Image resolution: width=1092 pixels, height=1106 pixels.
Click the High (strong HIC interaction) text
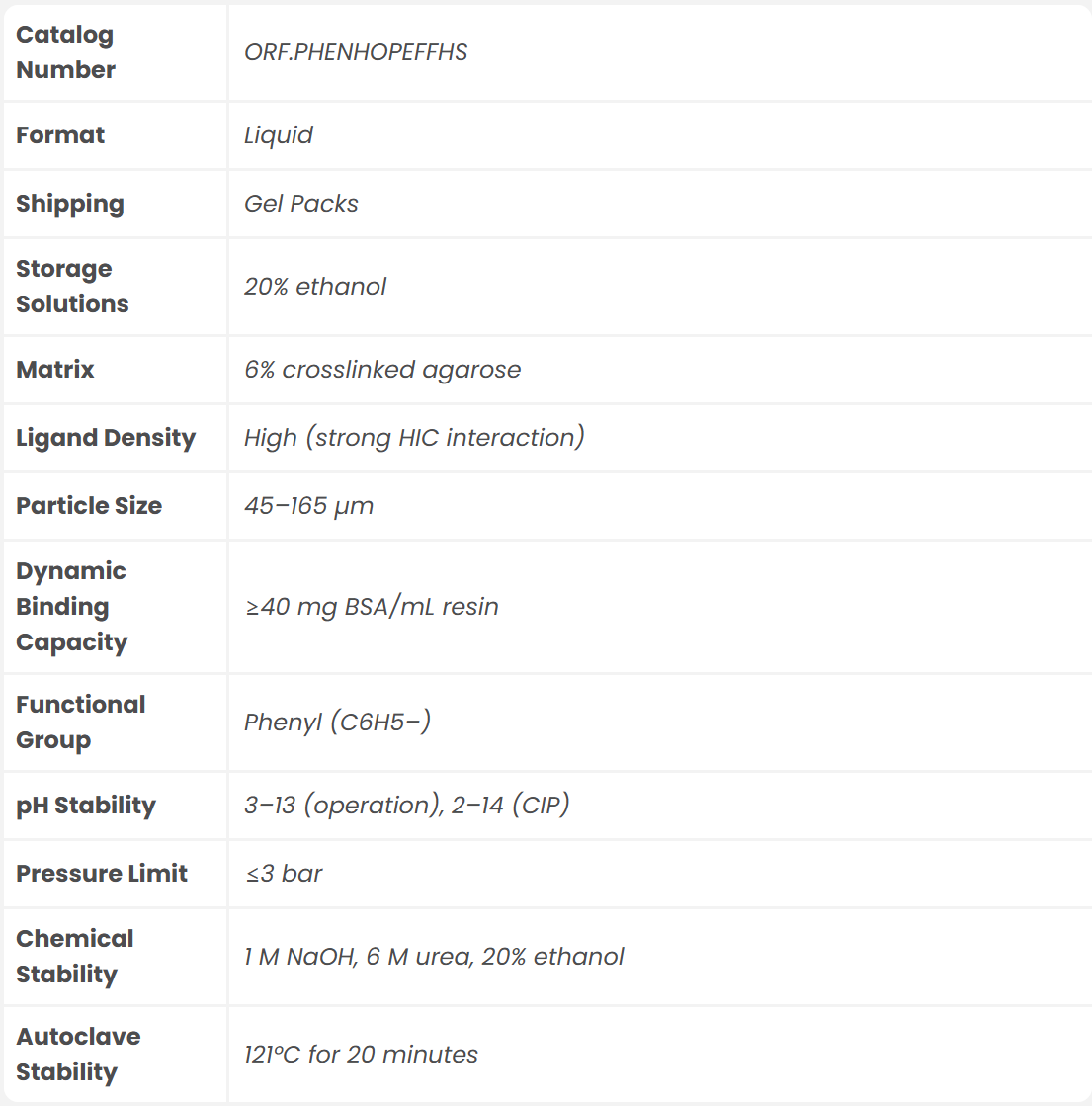click(414, 438)
